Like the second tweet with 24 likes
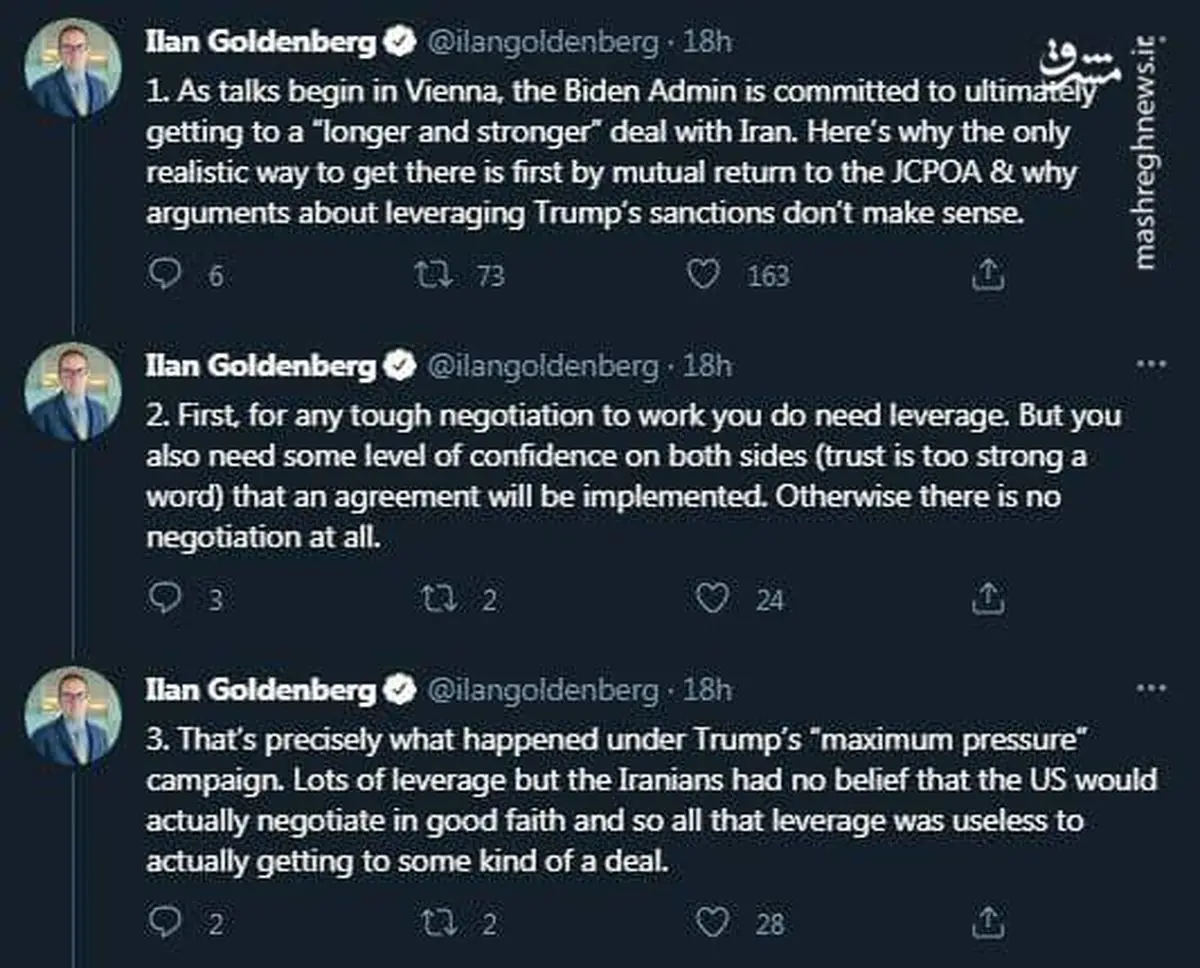Image resolution: width=1200 pixels, height=968 pixels. pyautogui.click(x=711, y=598)
